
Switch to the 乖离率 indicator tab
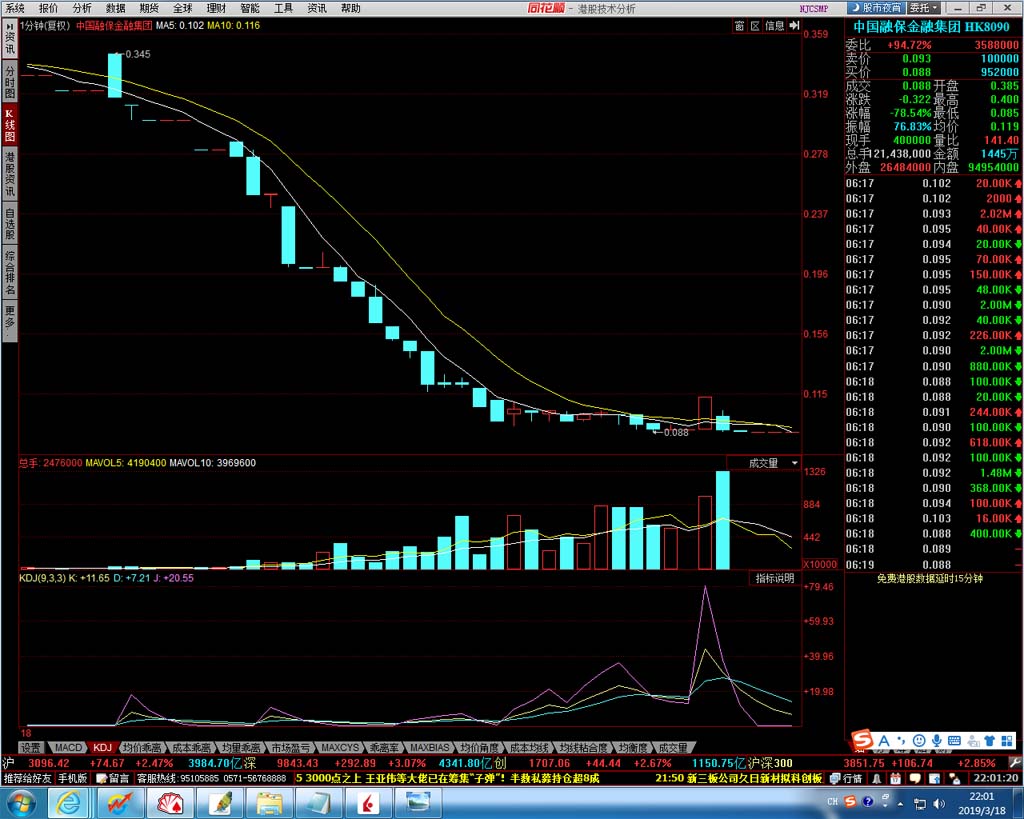(383, 747)
